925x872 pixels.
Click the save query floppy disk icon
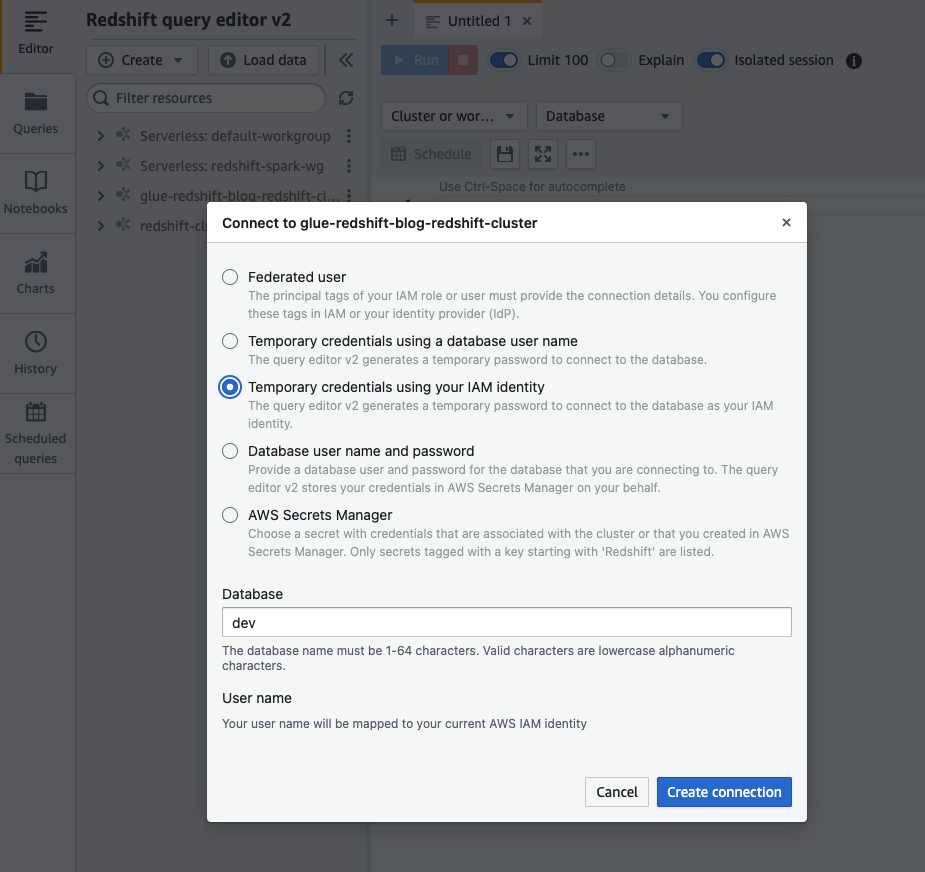(505, 154)
